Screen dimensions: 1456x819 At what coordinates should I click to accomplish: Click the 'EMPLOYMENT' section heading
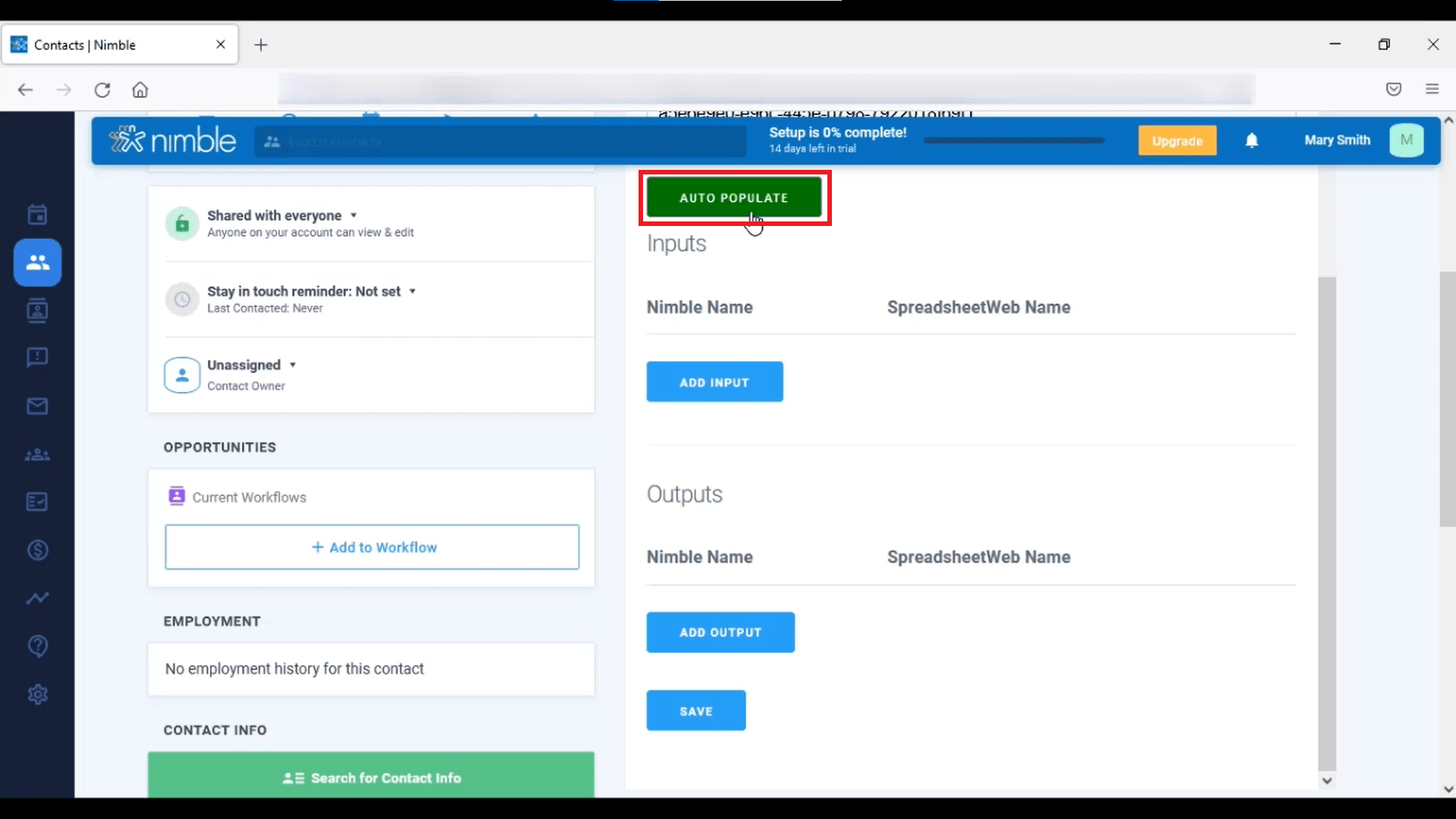point(212,622)
